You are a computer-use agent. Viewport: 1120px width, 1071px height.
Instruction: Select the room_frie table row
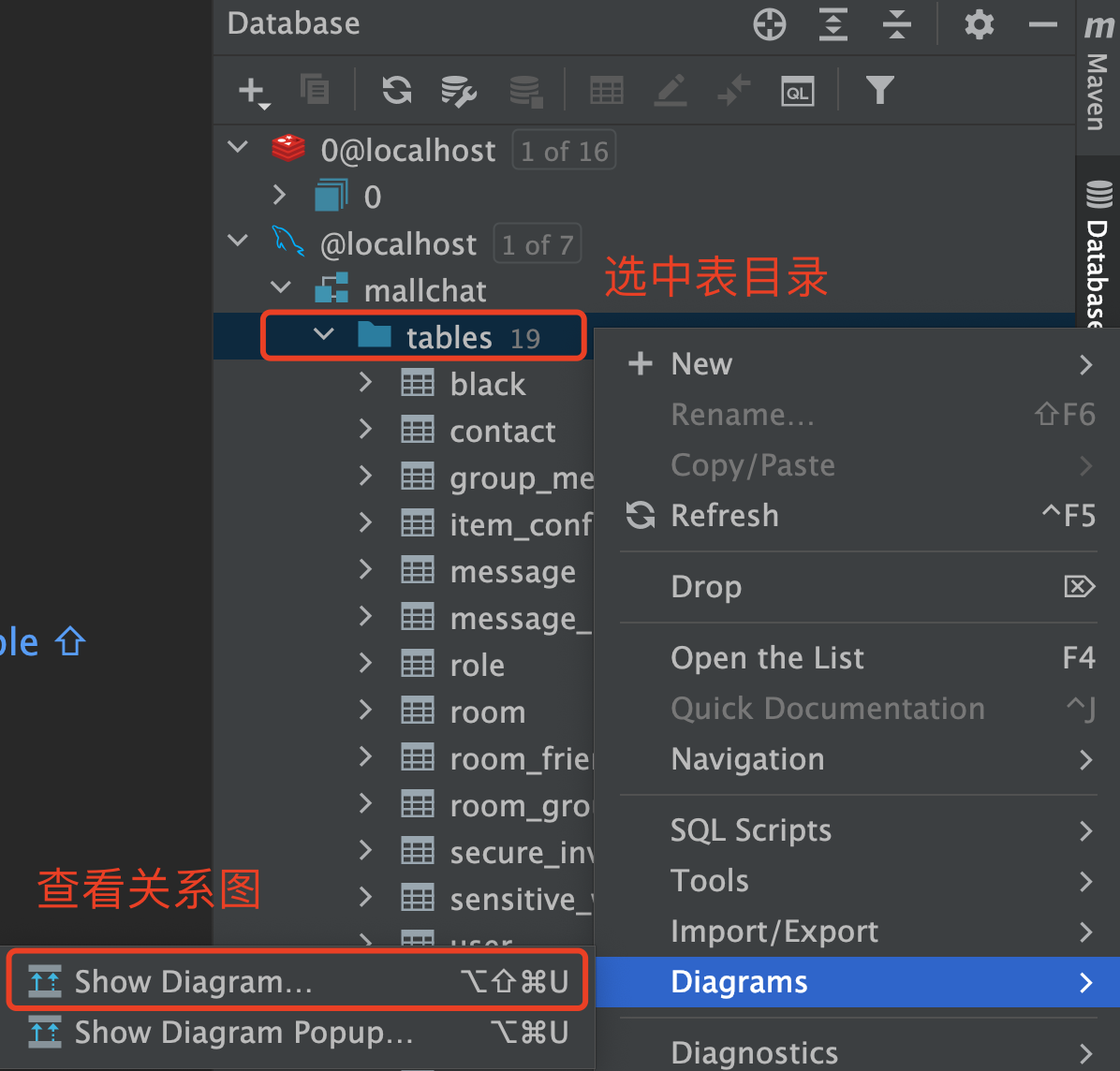click(x=404, y=757)
